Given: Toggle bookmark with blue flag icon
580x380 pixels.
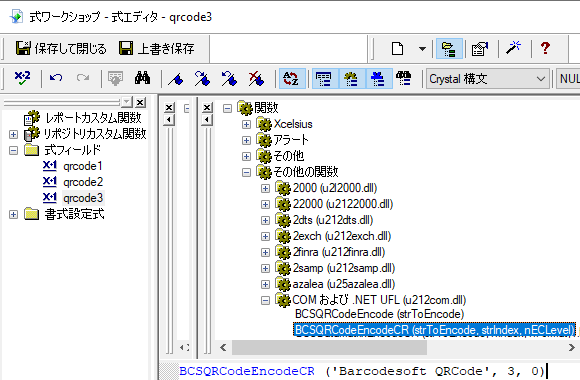Looking at the screenshot, I should [x=176, y=78].
